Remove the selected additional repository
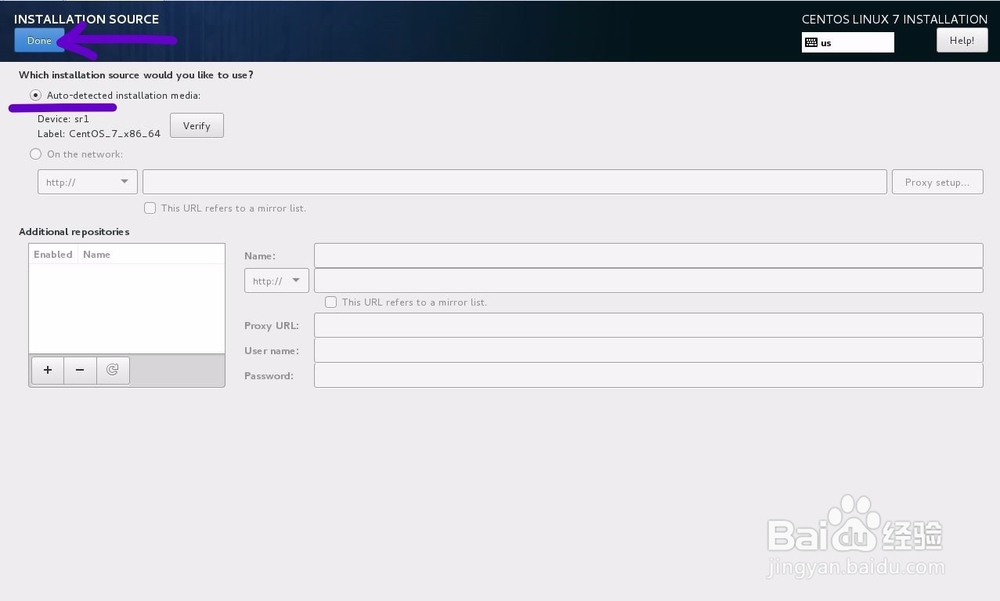The image size is (1000, 601). [80, 370]
